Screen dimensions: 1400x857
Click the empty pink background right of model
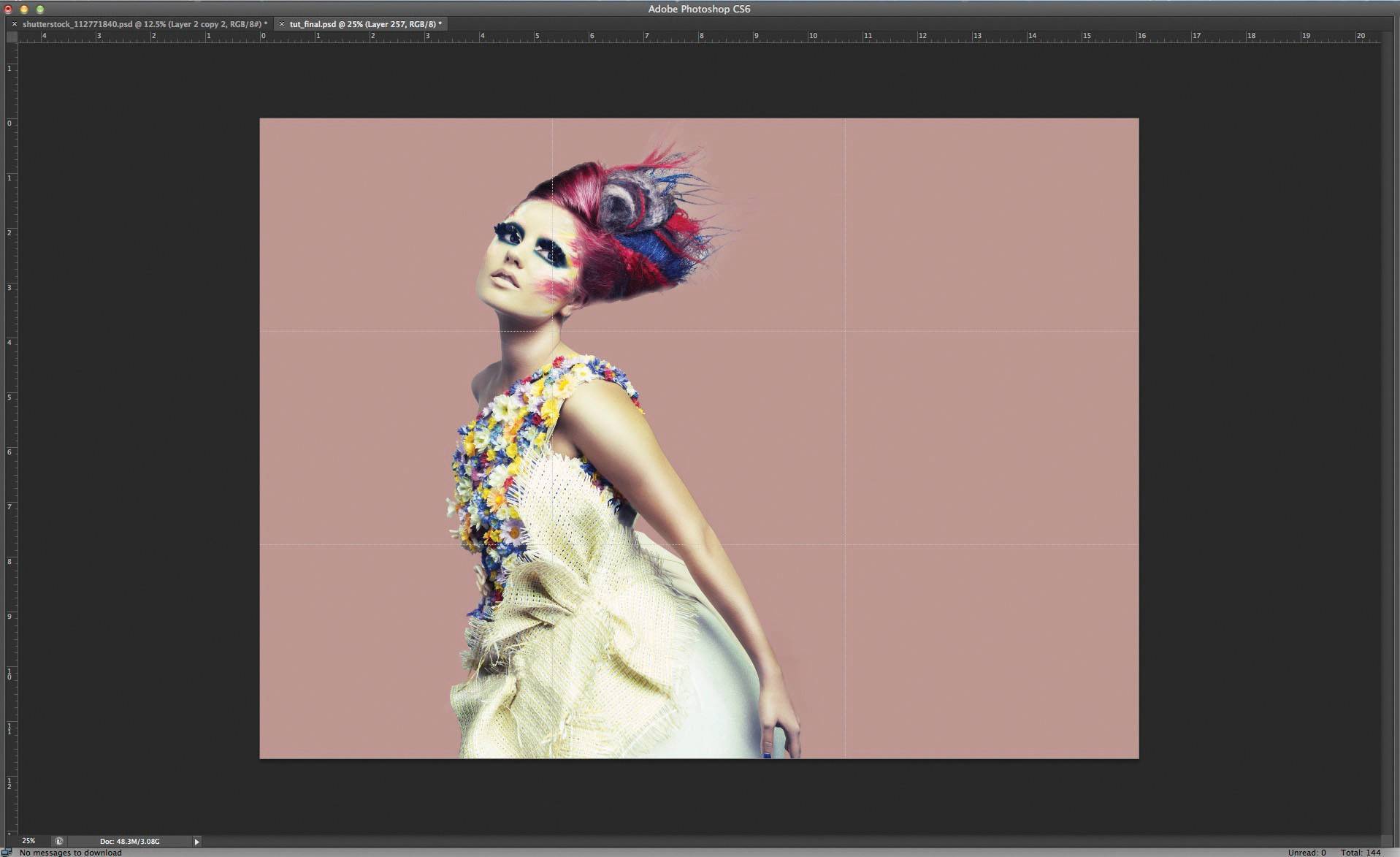click(986, 438)
